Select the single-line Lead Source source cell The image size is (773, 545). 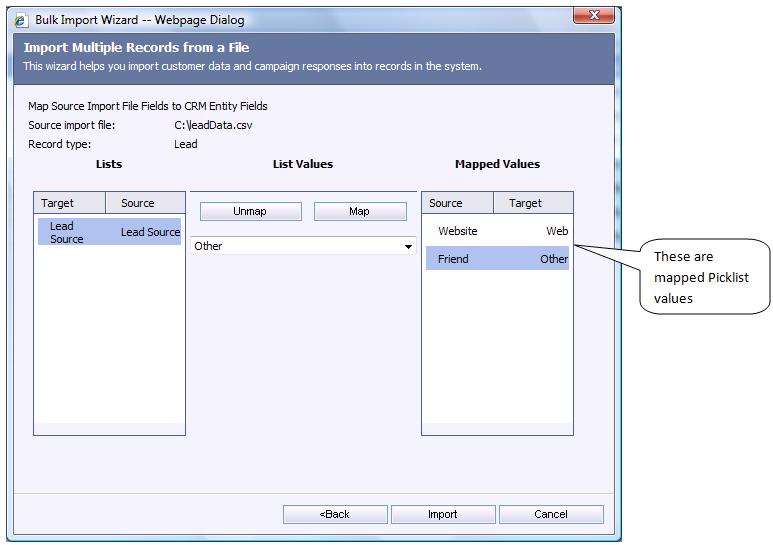(x=150, y=232)
